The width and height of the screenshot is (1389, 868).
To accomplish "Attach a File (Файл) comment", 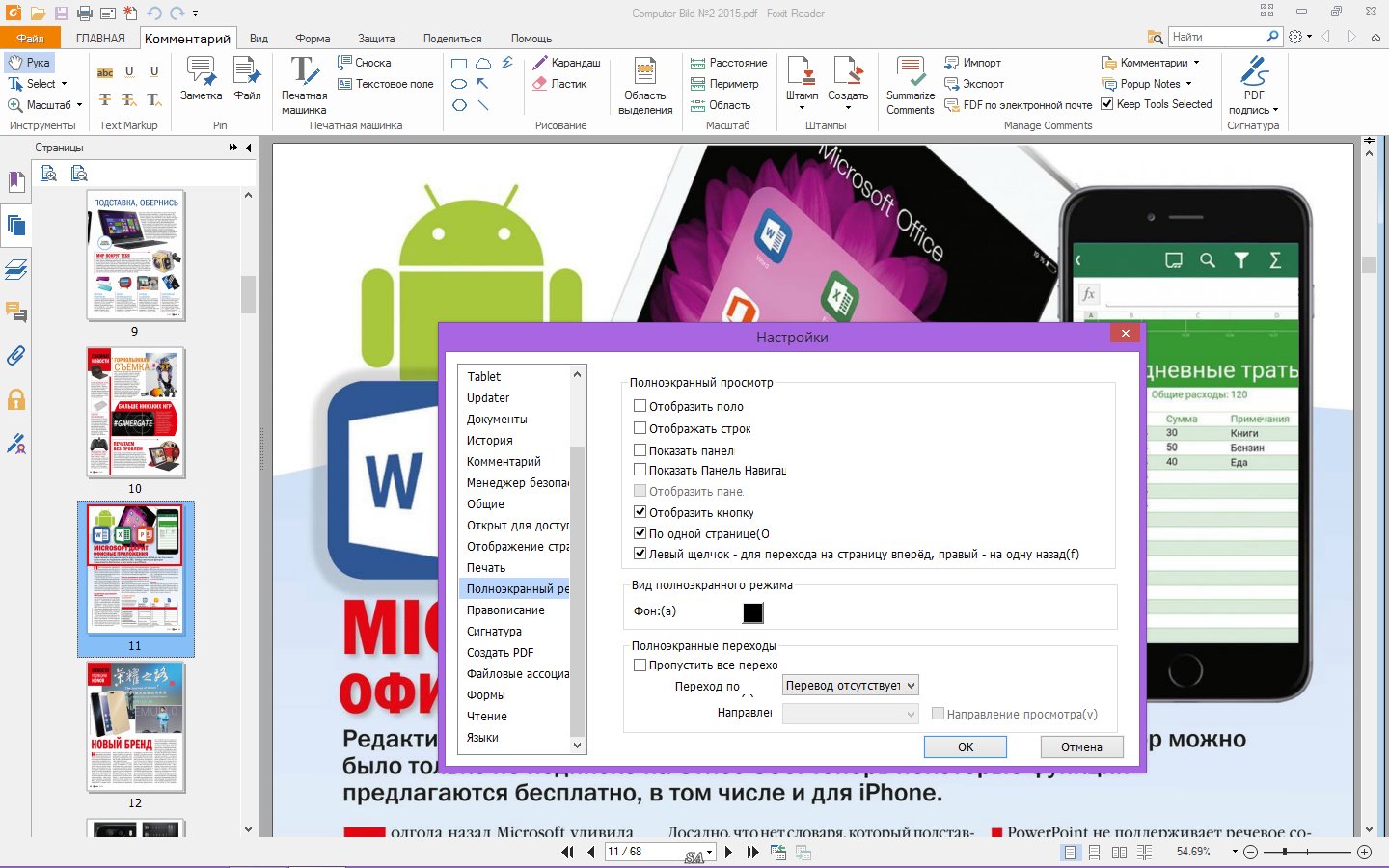I will 247,79.
